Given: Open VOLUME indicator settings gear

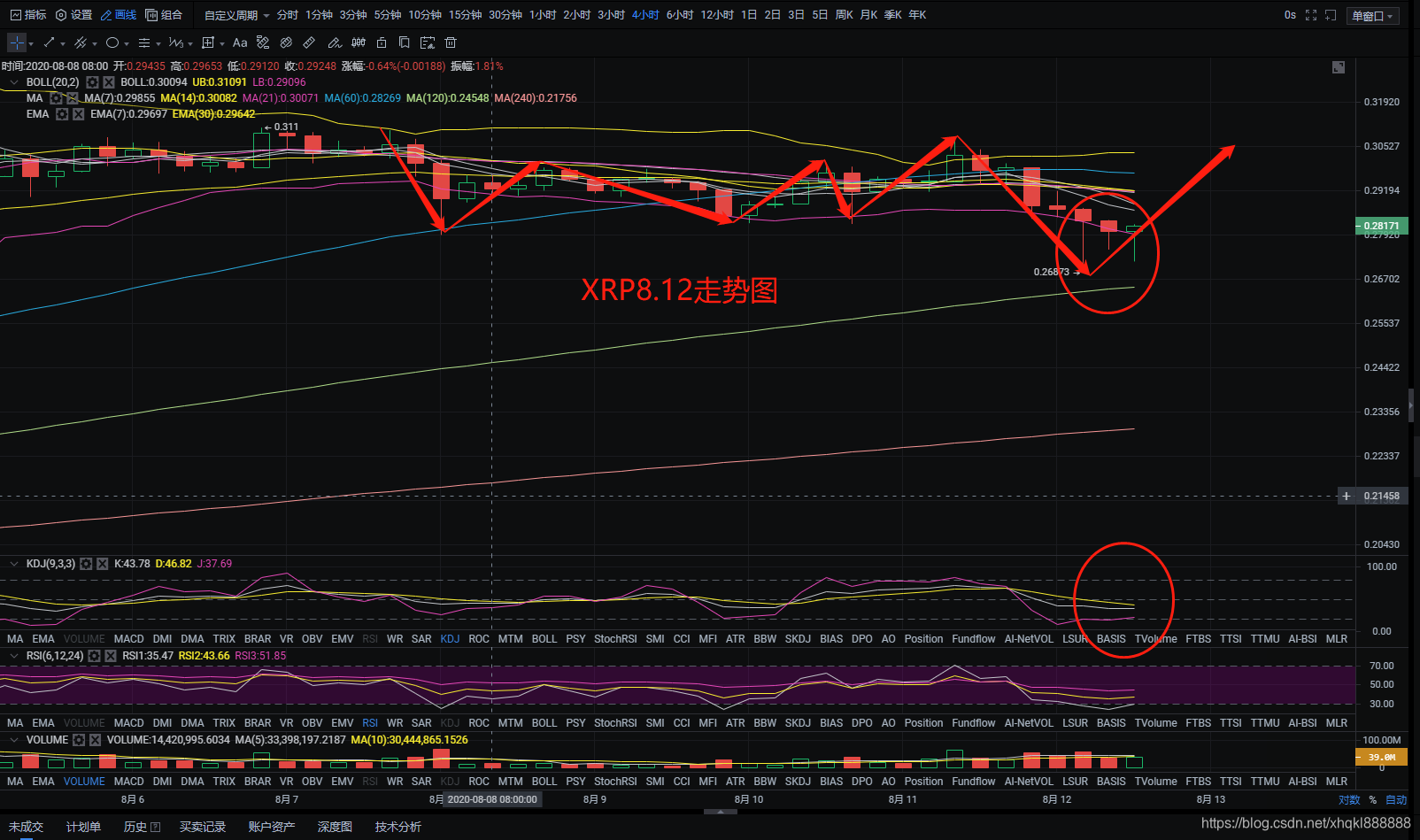Looking at the screenshot, I should tap(79, 740).
